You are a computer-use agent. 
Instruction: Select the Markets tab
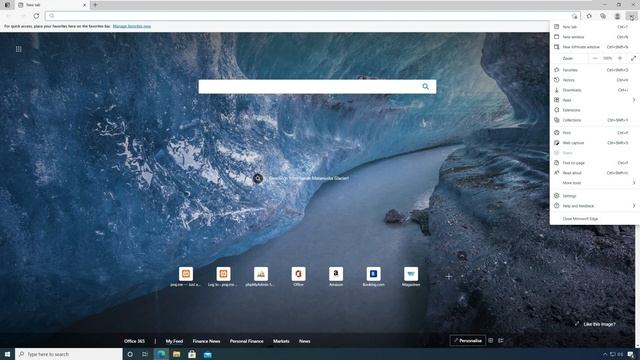click(x=281, y=341)
